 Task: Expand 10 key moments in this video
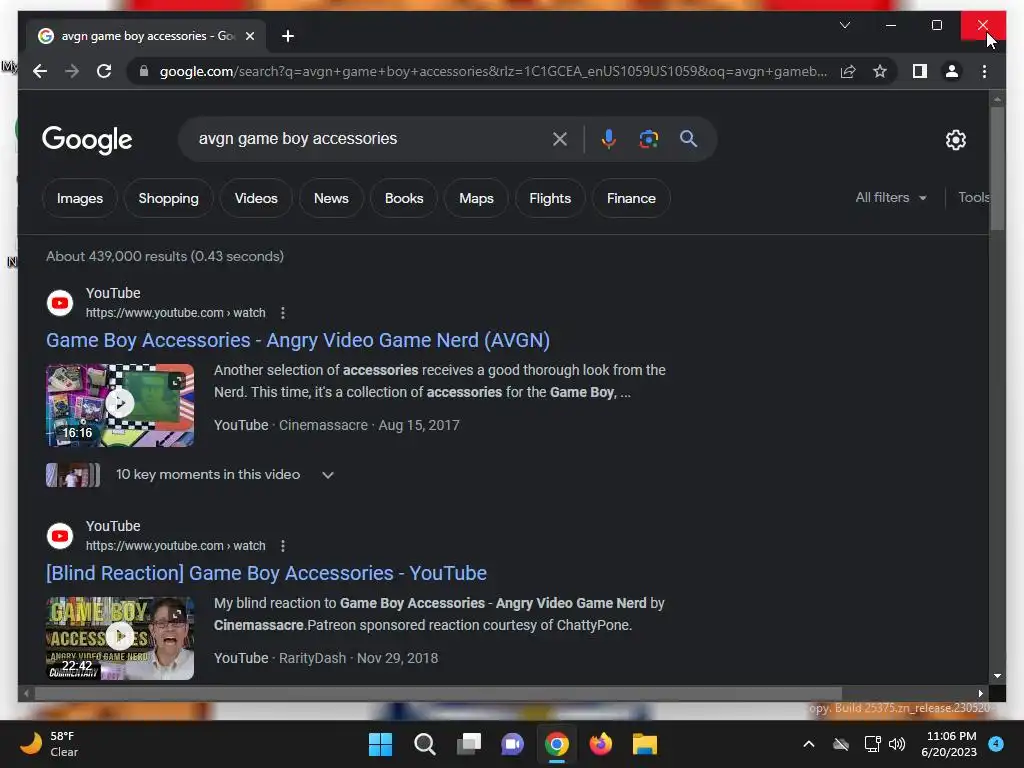328,475
